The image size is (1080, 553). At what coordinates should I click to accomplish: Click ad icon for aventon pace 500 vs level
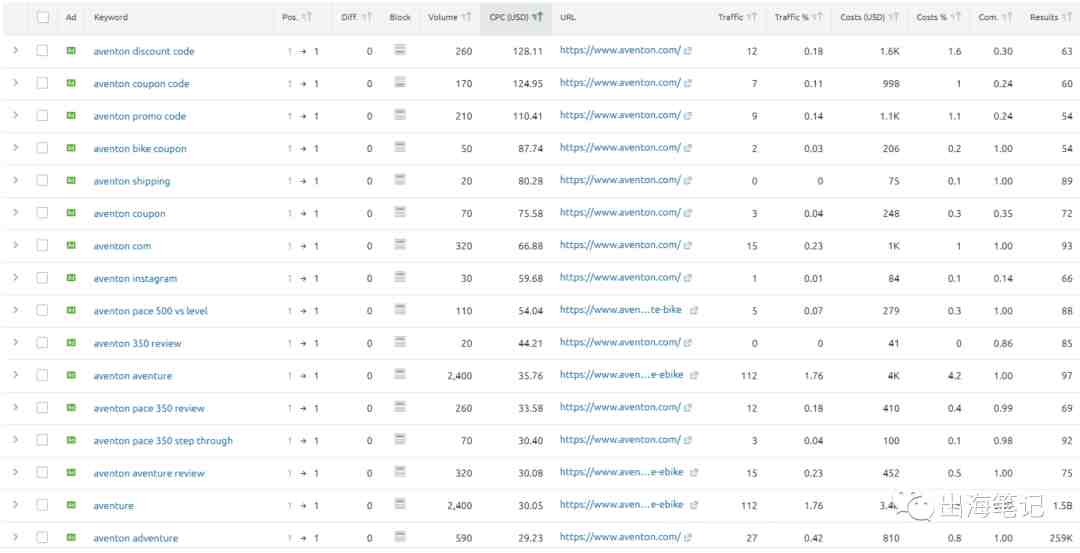click(71, 310)
